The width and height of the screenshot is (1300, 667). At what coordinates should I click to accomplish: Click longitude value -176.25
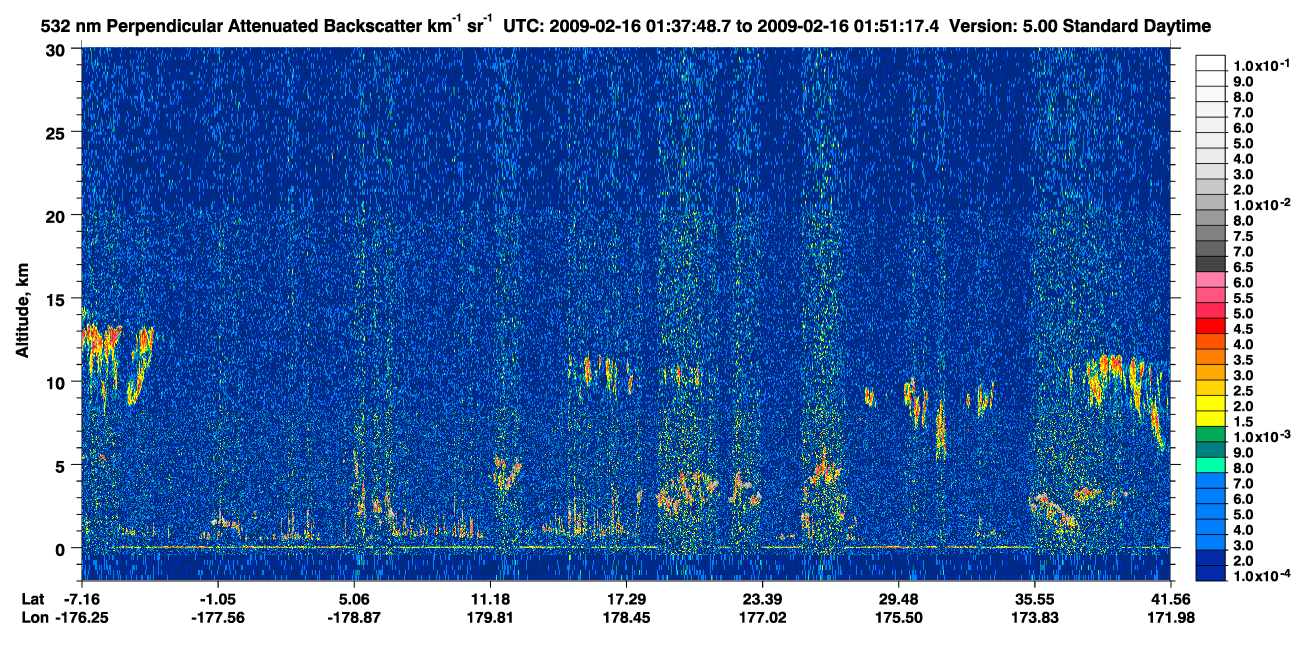pyautogui.click(x=82, y=618)
